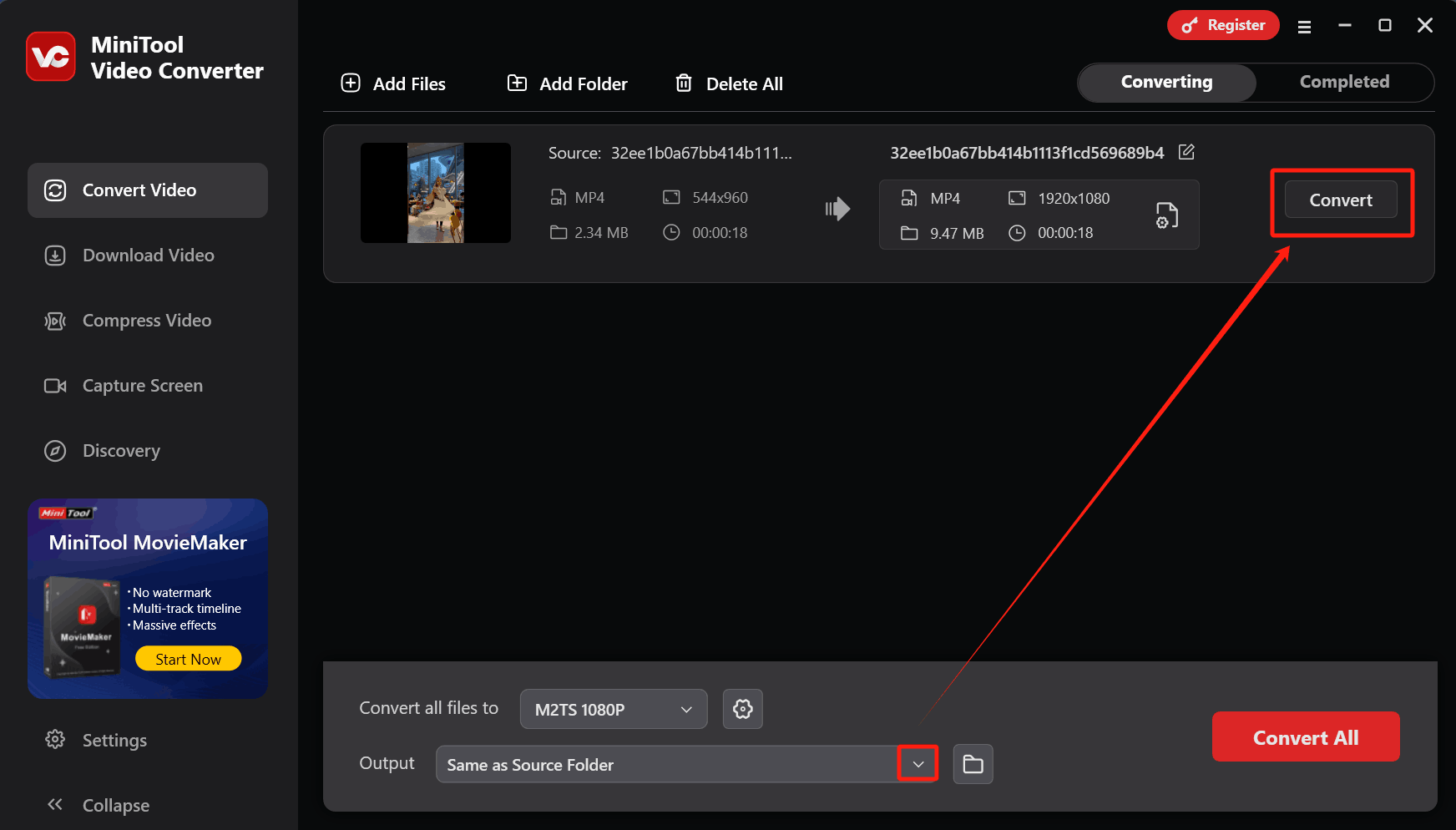
Task: Open output file settings icon in target box
Action: tap(1166, 215)
